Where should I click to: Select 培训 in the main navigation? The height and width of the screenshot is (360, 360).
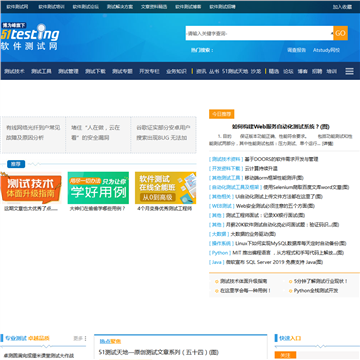point(332,71)
